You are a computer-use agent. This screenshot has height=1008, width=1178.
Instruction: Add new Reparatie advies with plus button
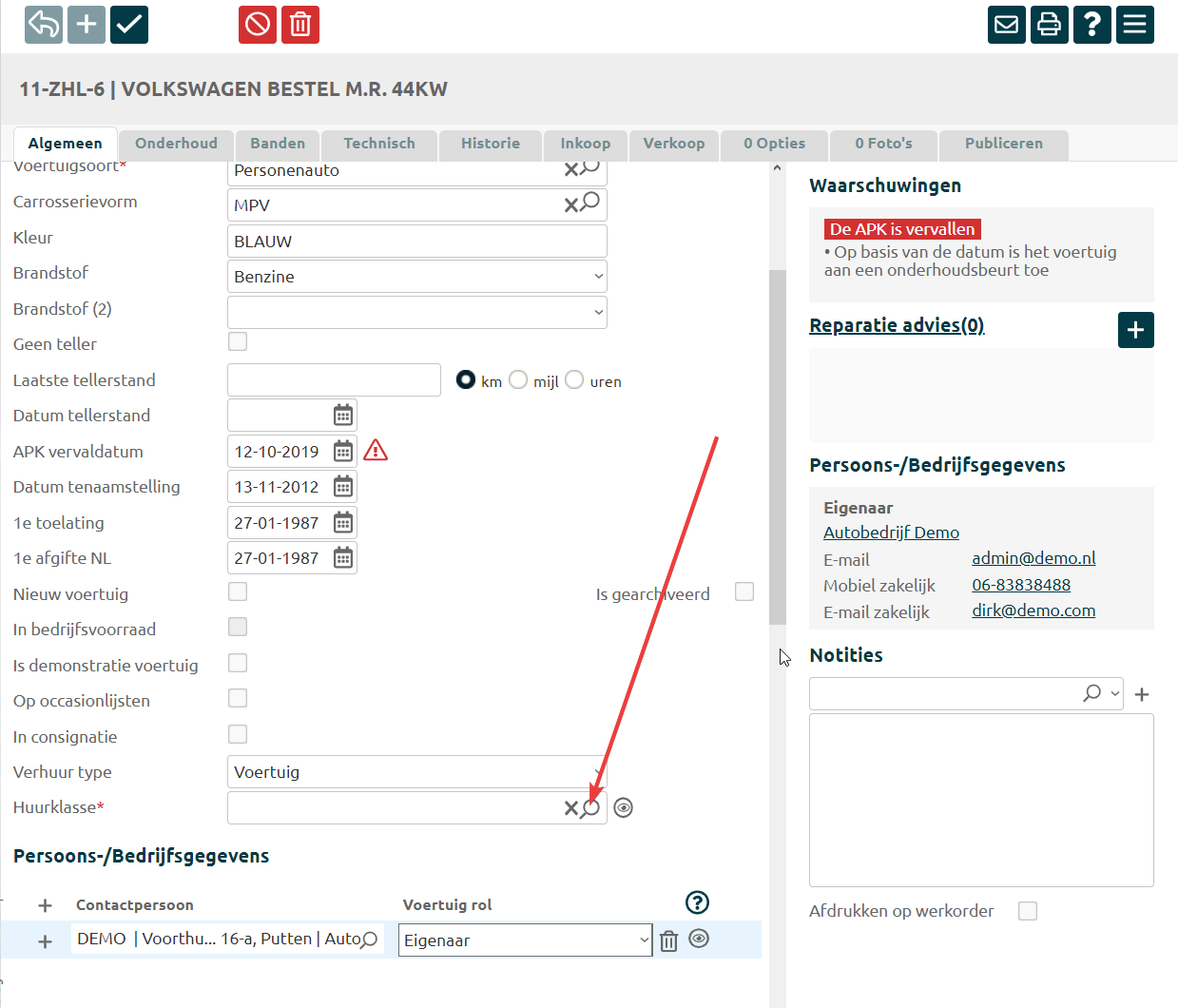tap(1135, 330)
